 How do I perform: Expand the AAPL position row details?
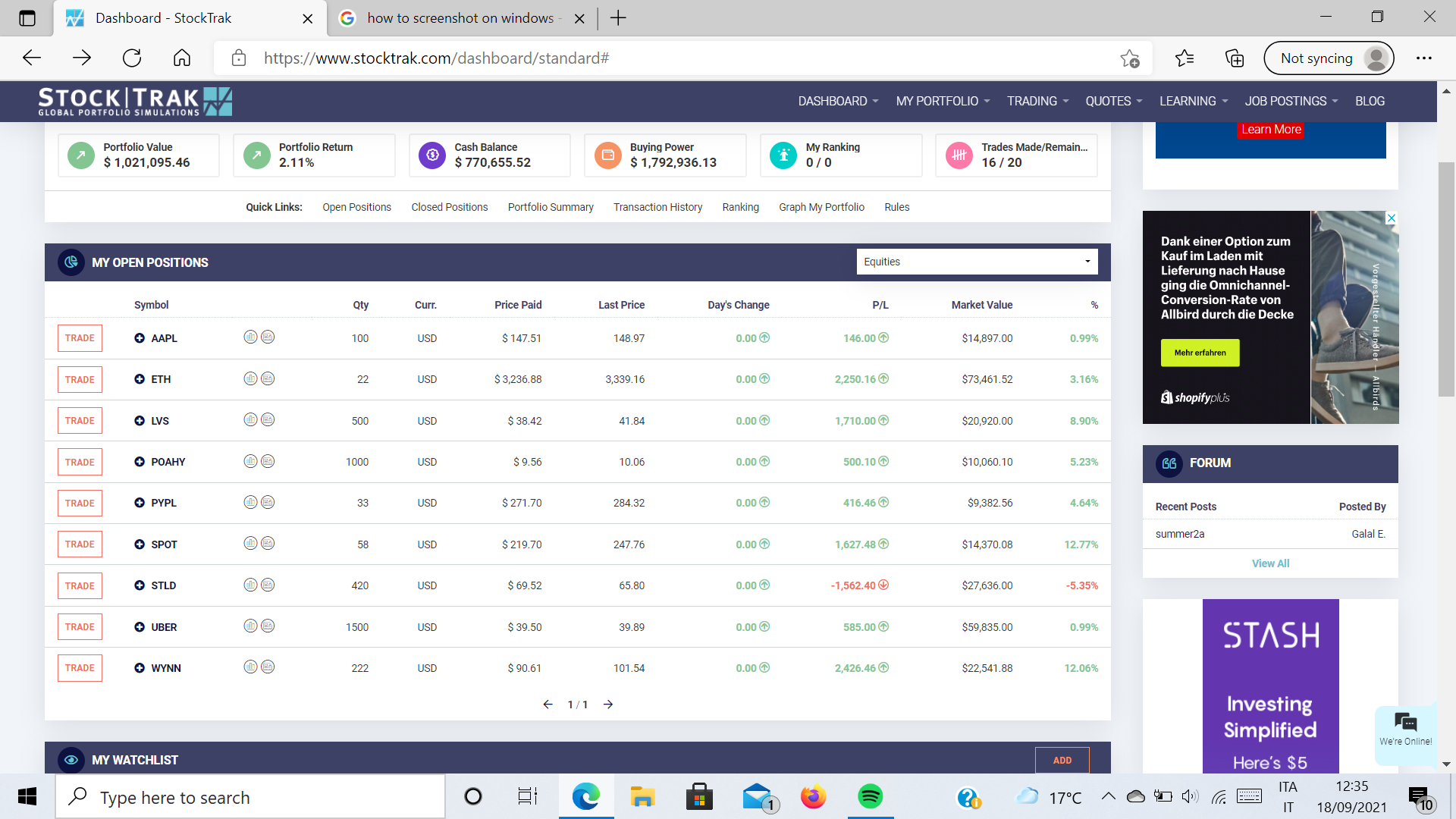click(x=140, y=338)
